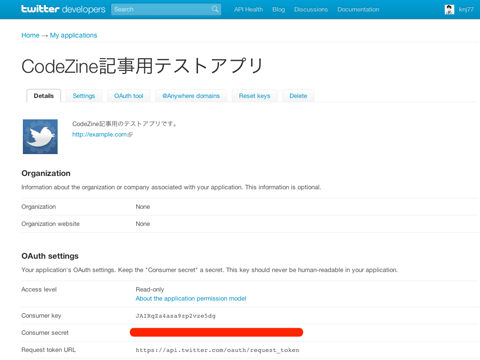Click the Consumer secret label
This screenshot has height=360, width=480.
click(x=45, y=333)
